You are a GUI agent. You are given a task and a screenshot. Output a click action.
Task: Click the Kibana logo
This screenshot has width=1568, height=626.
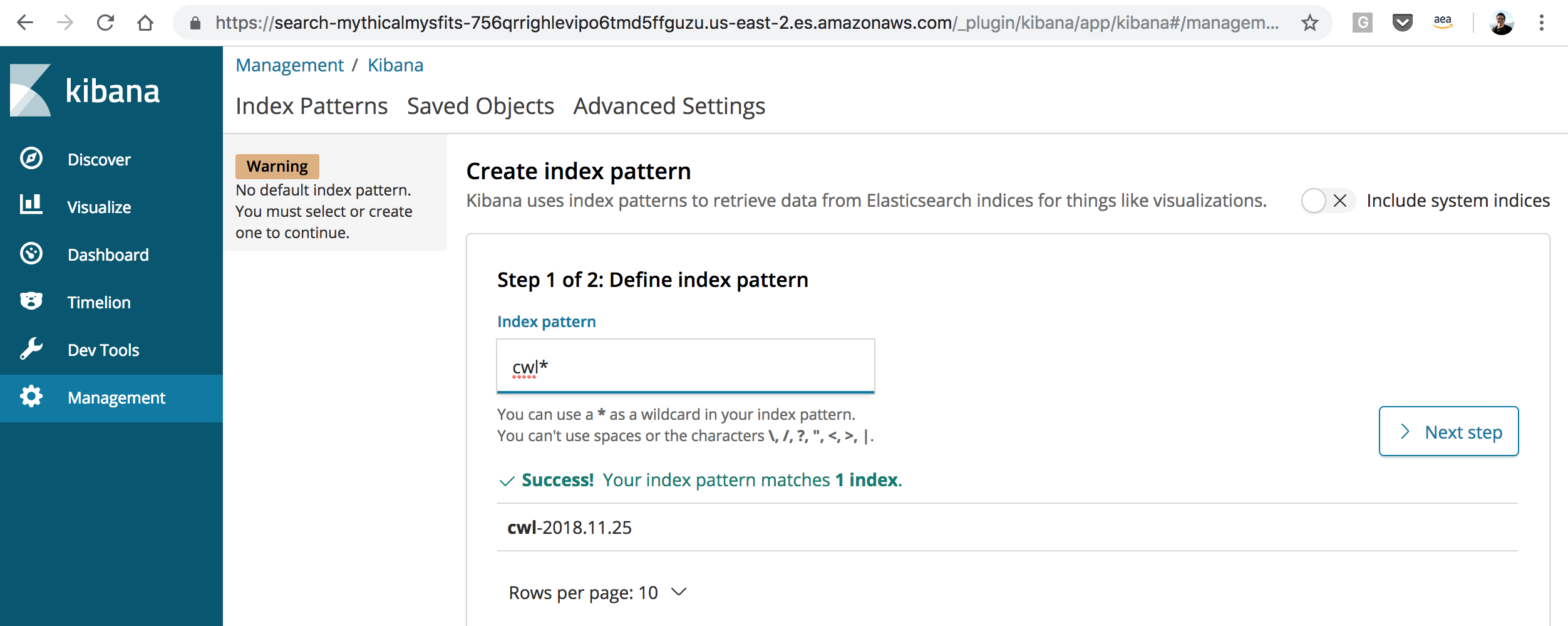coord(30,90)
